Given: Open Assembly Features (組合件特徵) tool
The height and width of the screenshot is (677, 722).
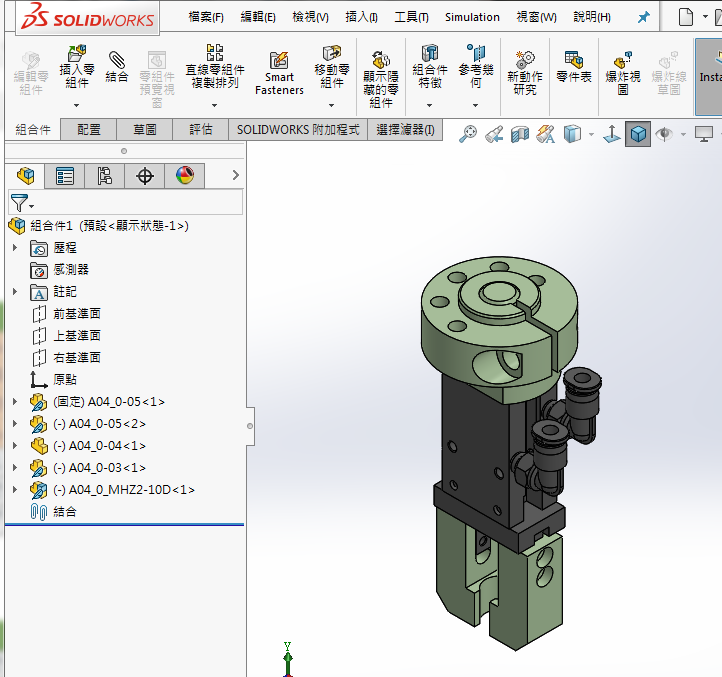Looking at the screenshot, I should click(x=430, y=66).
